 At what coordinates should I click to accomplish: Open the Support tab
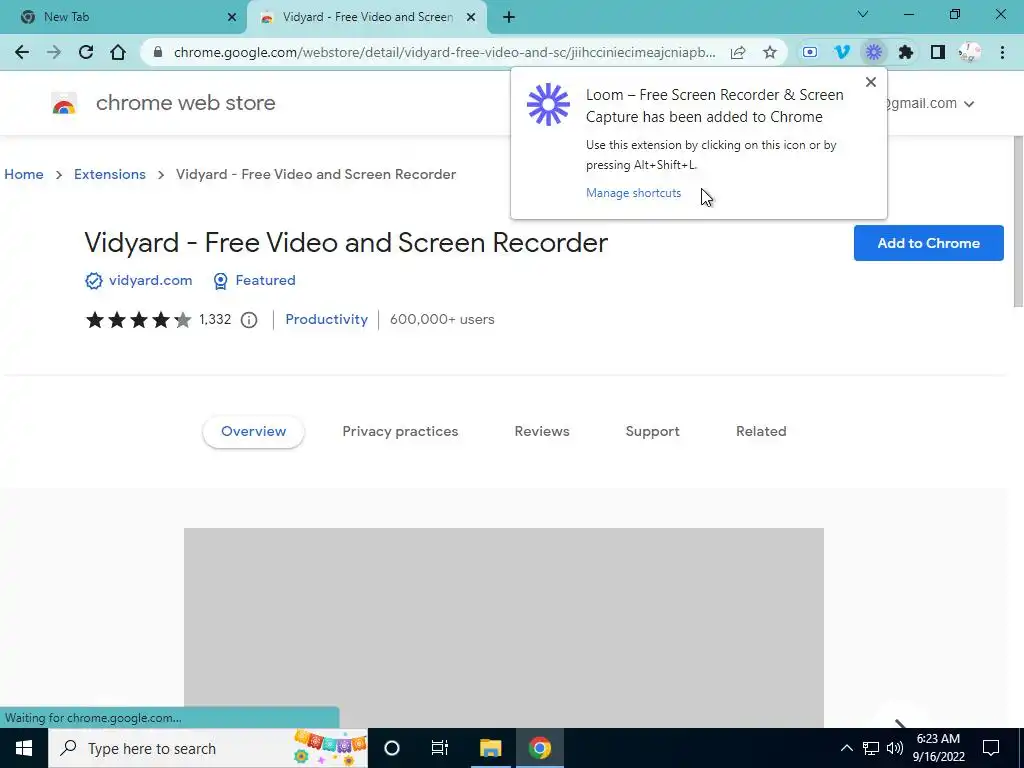click(652, 432)
